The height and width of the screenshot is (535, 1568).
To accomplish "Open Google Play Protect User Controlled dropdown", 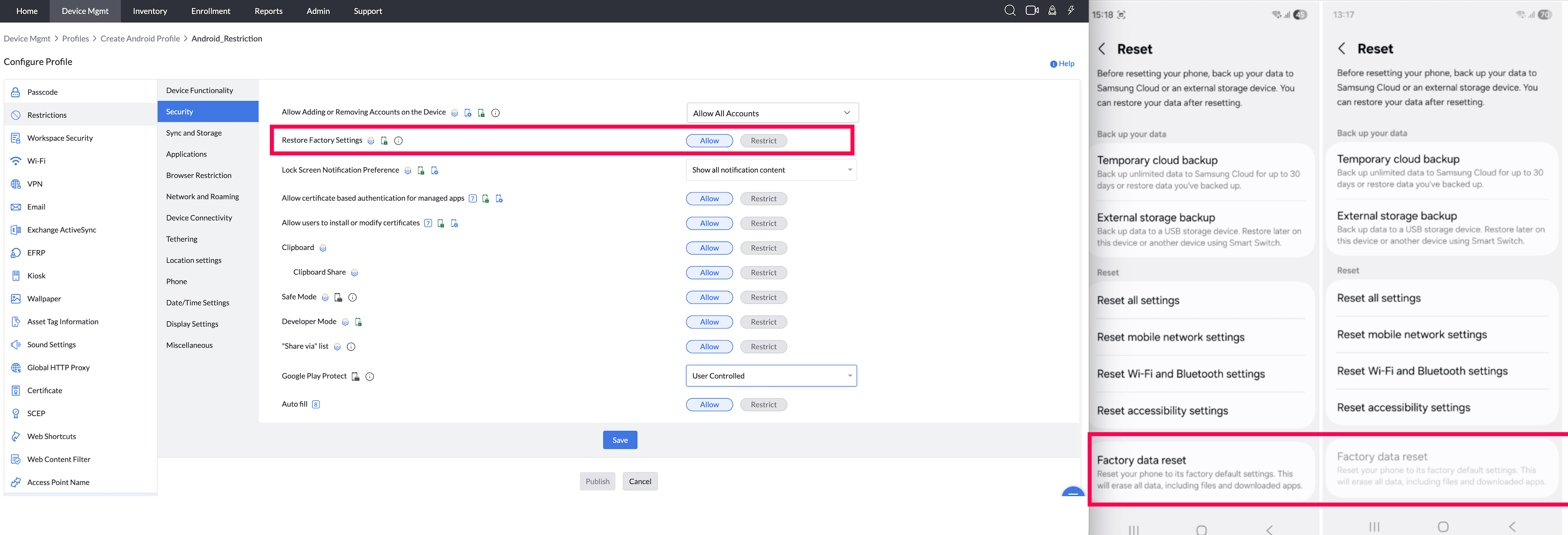I will pyautogui.click(x=771, y=375).
